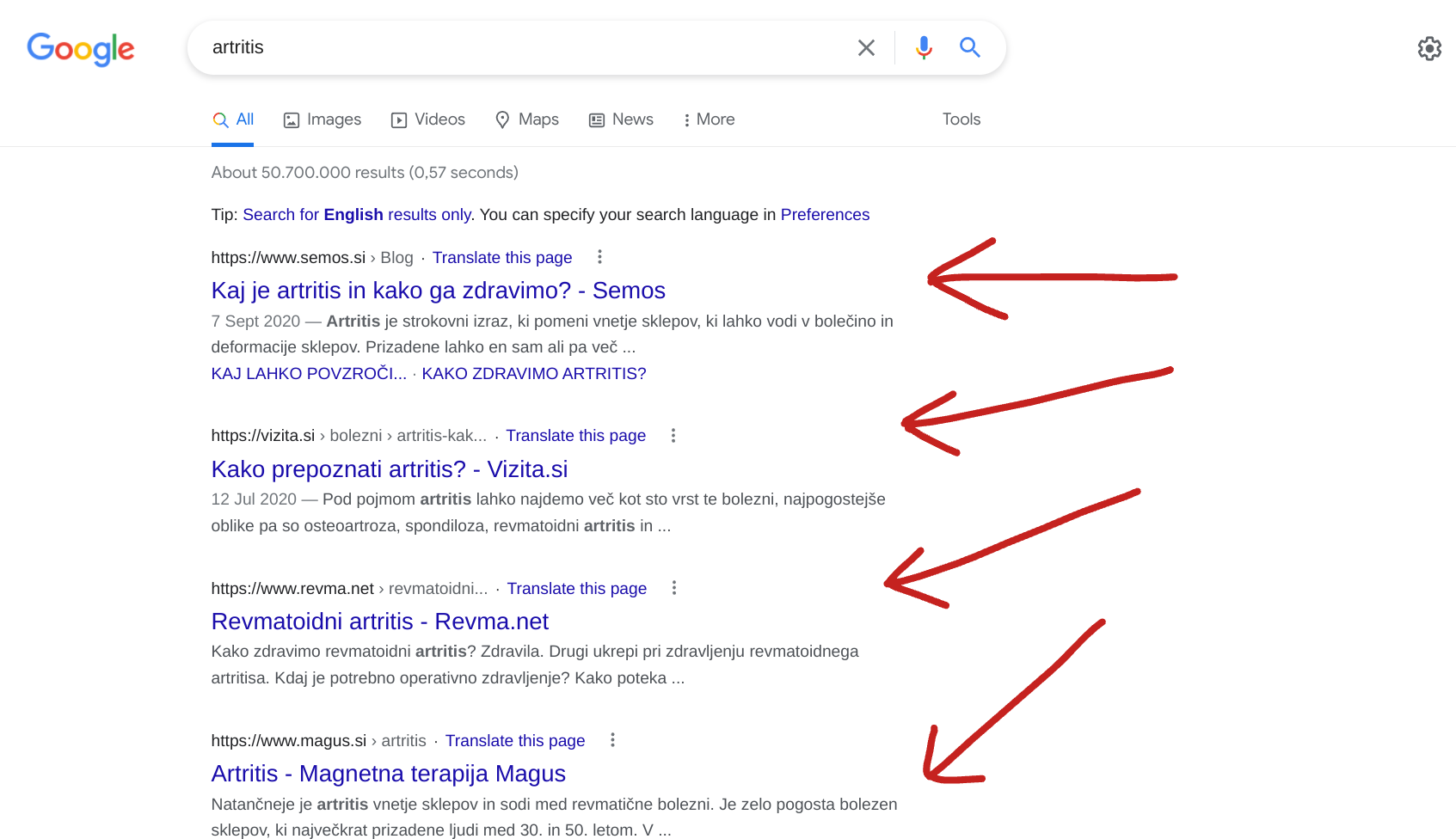Submit search with magnifier icon
Viewport: 1456px width, 839px height.
(x=970, y=47)
